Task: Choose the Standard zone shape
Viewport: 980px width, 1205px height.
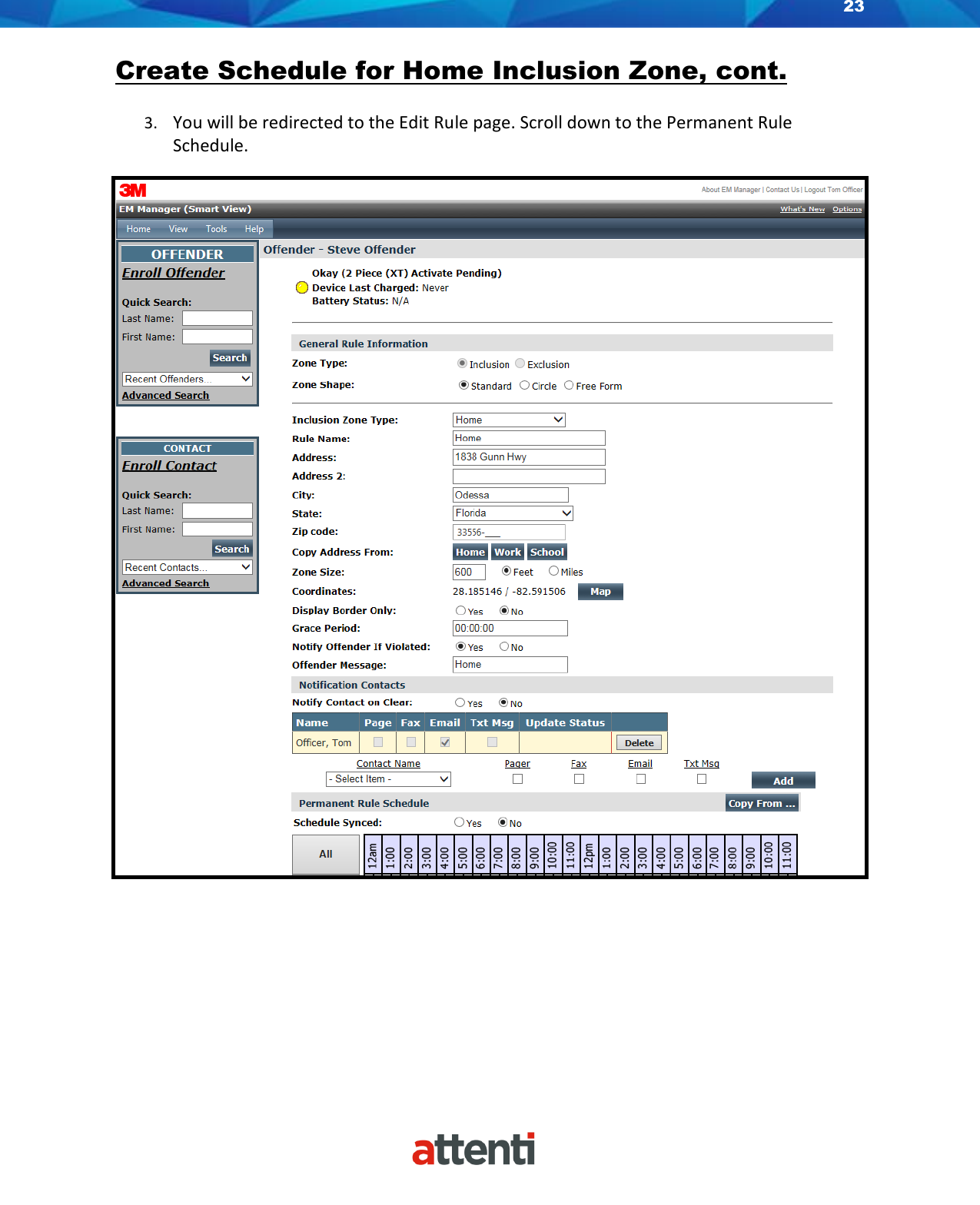Action: coord(463,385)
